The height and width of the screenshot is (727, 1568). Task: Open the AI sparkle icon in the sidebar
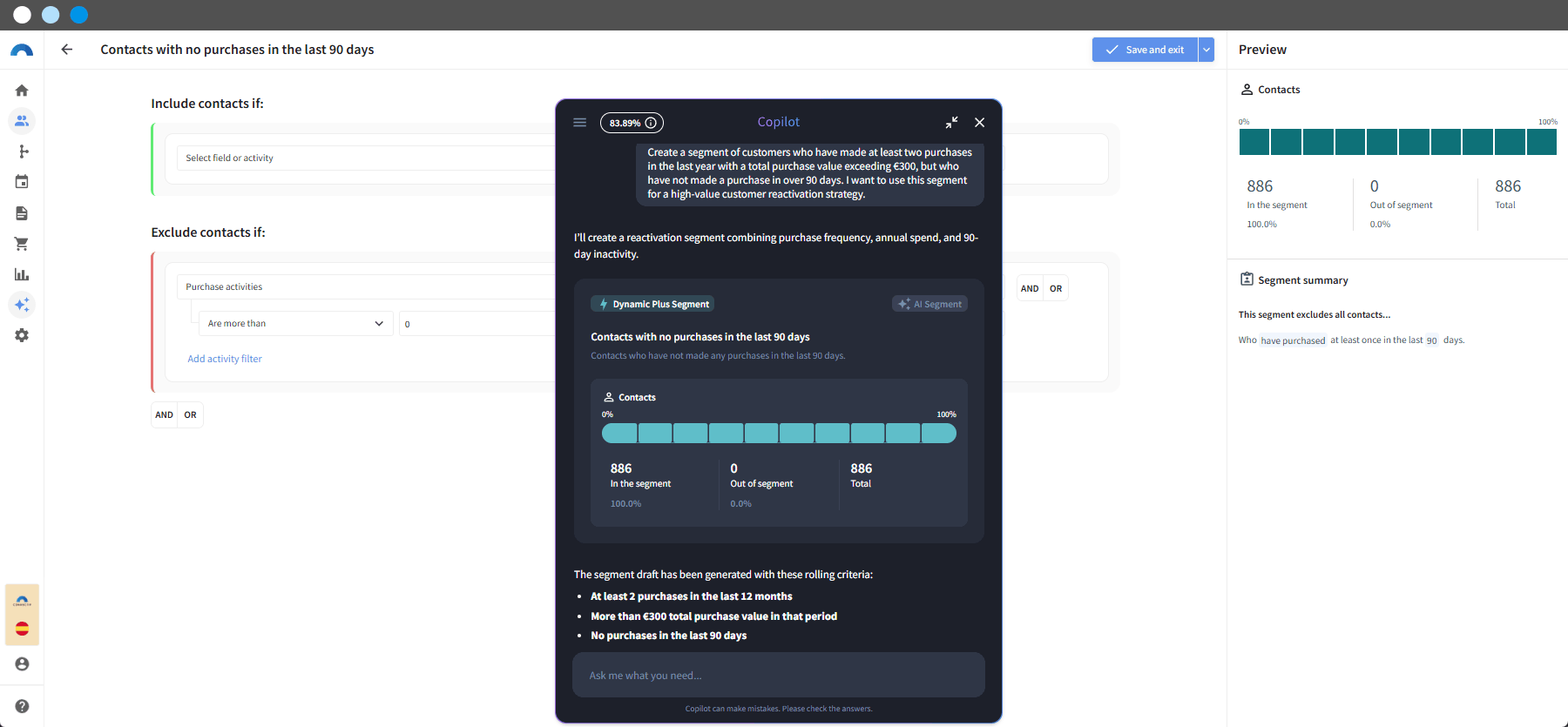click(22, 305)
